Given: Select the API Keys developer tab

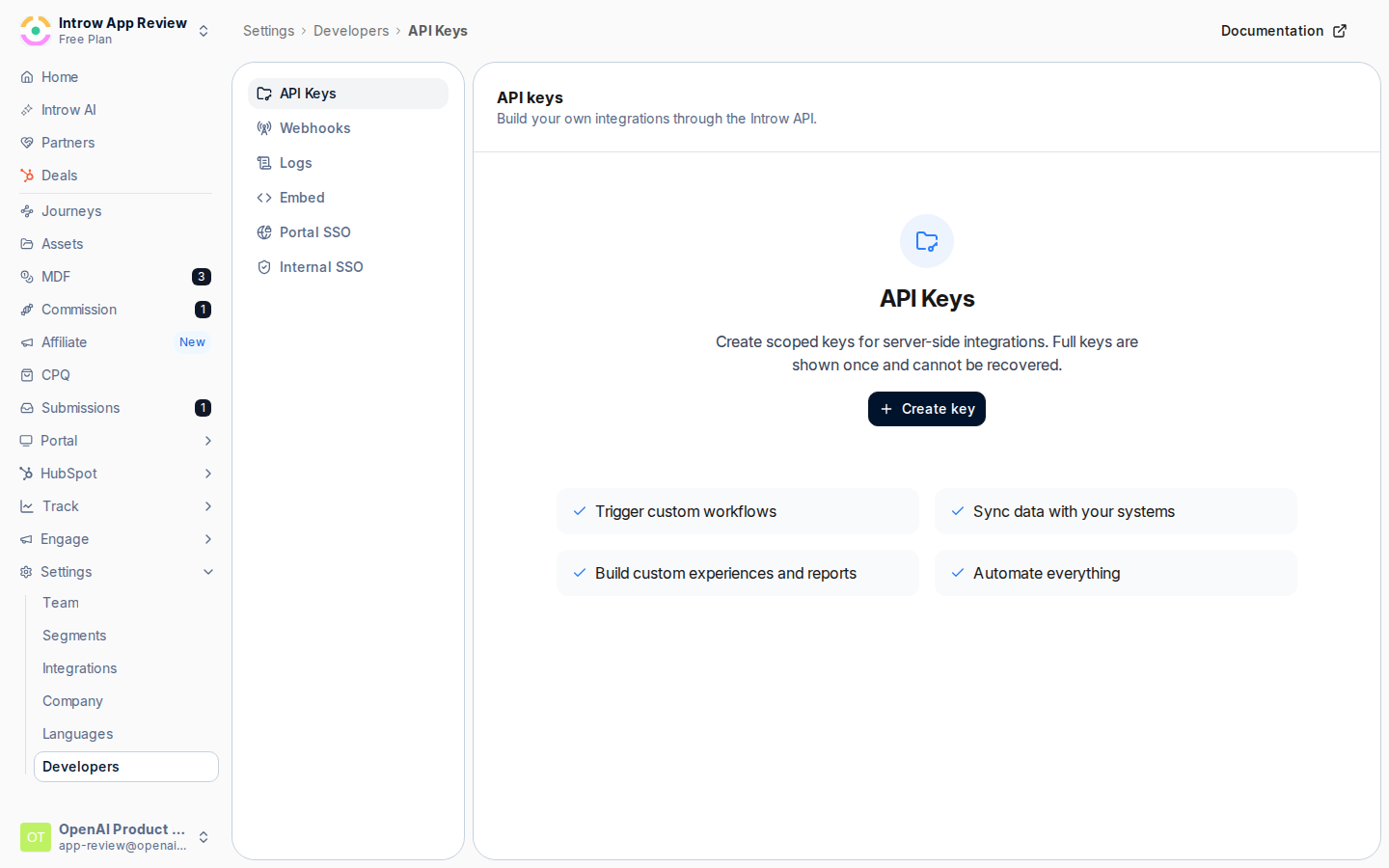Looking at the screenshot, I should [348, 94].
